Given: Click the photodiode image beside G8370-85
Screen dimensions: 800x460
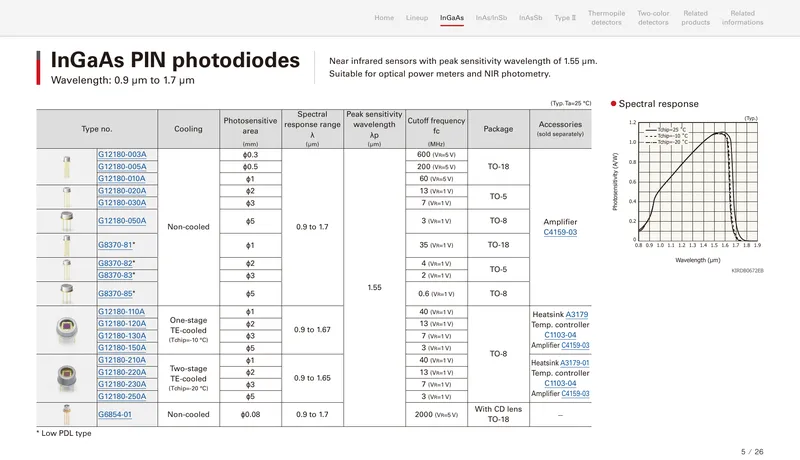Looking at the screenshot, I should coord(67,294).
